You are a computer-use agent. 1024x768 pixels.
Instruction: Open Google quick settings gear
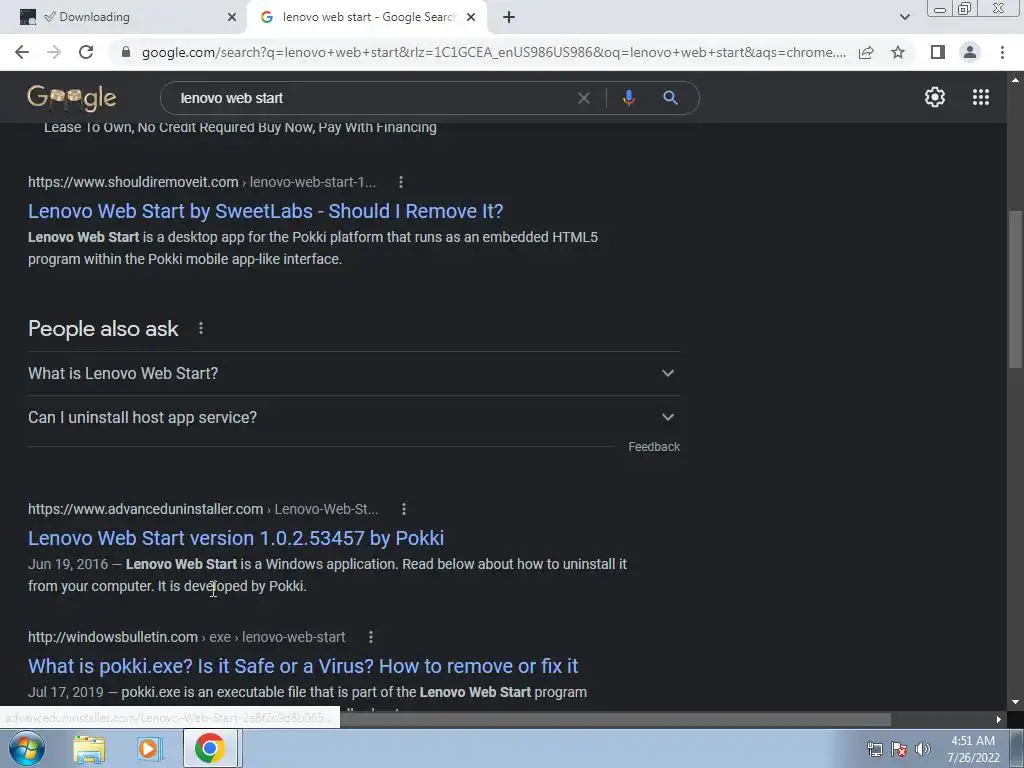pos(935,97)
